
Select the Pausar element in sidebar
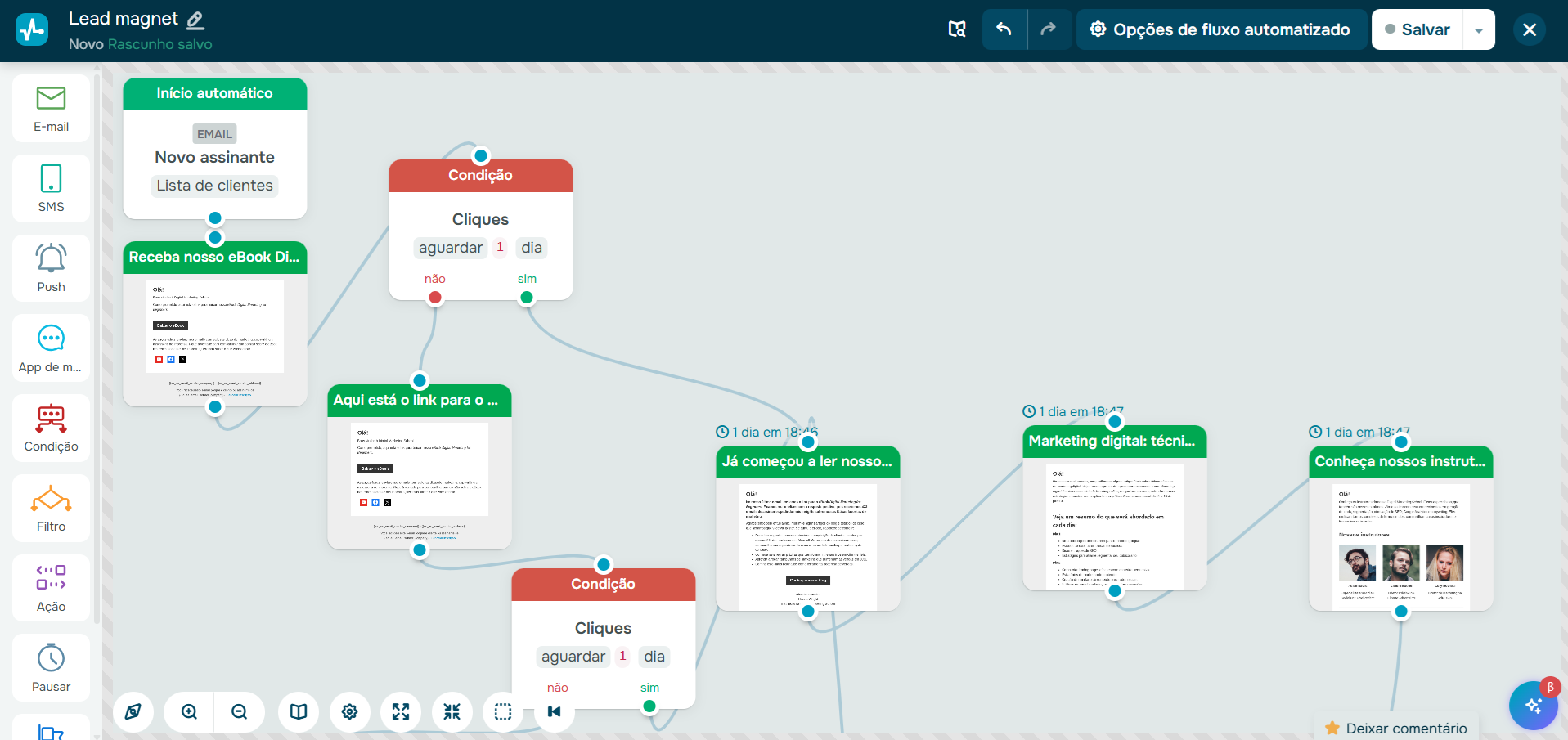point(51,668)
